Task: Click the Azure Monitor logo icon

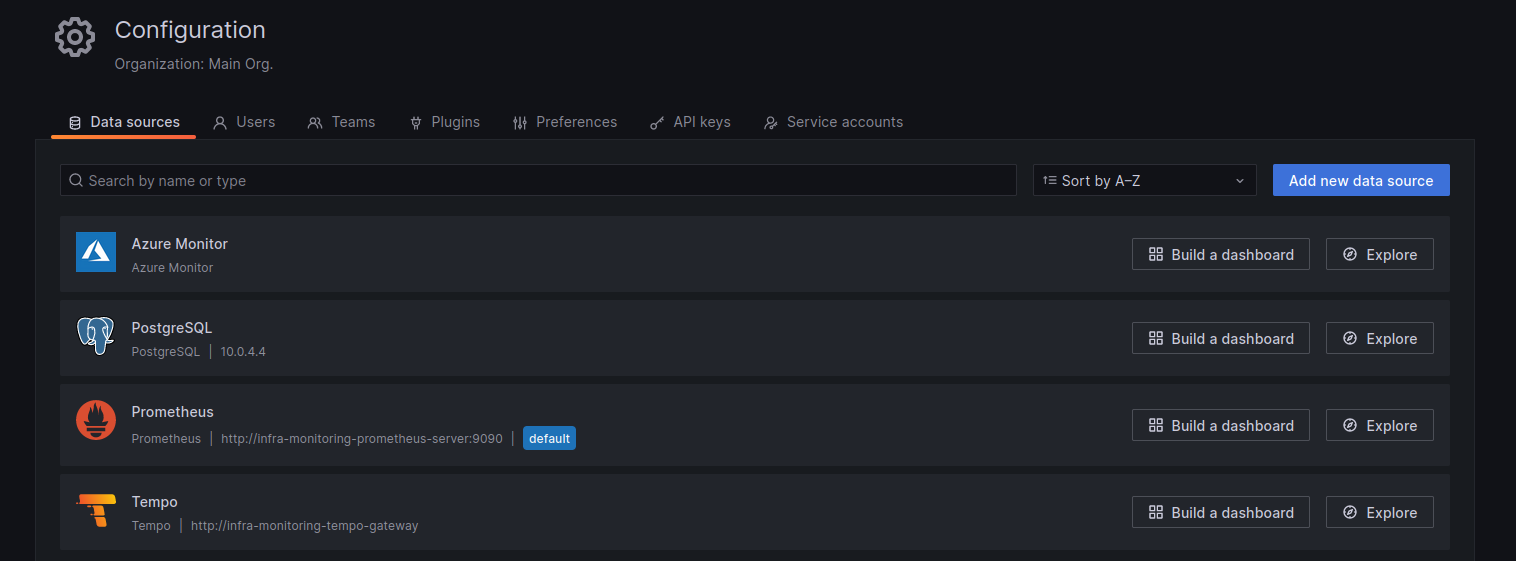Action: click(x=96, y=252)
